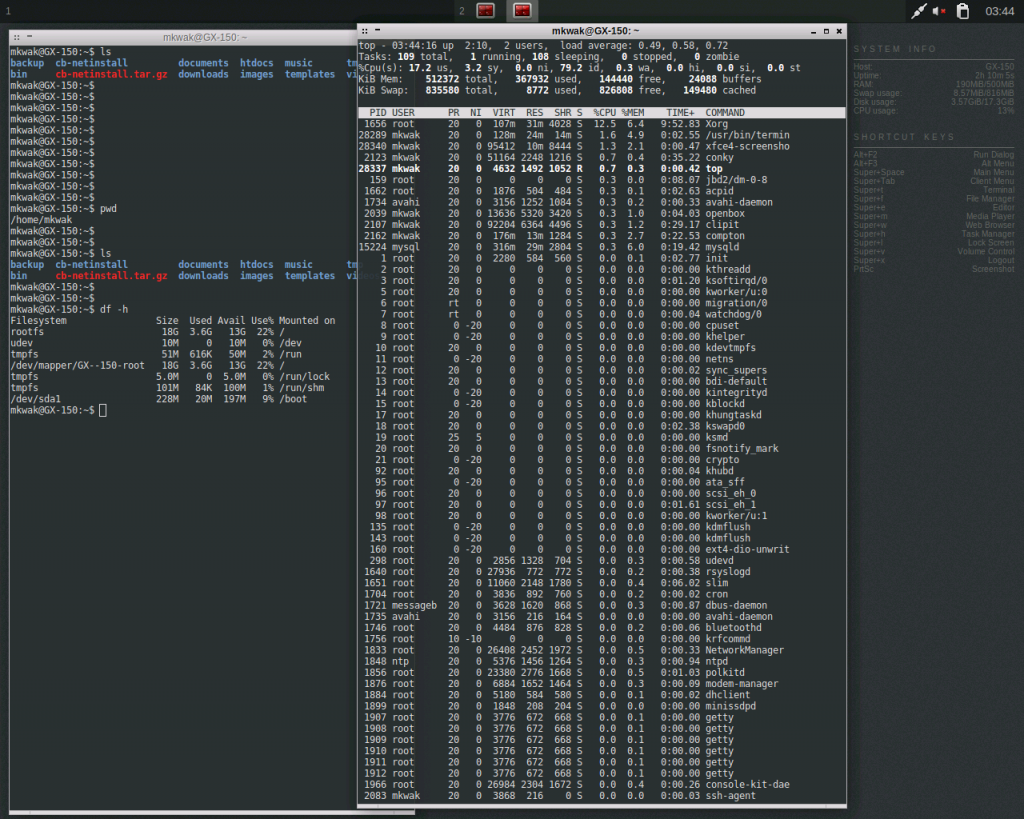The image size is (1024, 819).
Task: Select the "compton" process row
Action: pos(601,236)
